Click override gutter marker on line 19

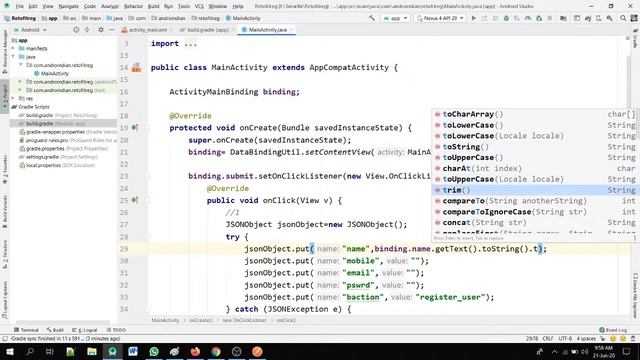(135, 128)
